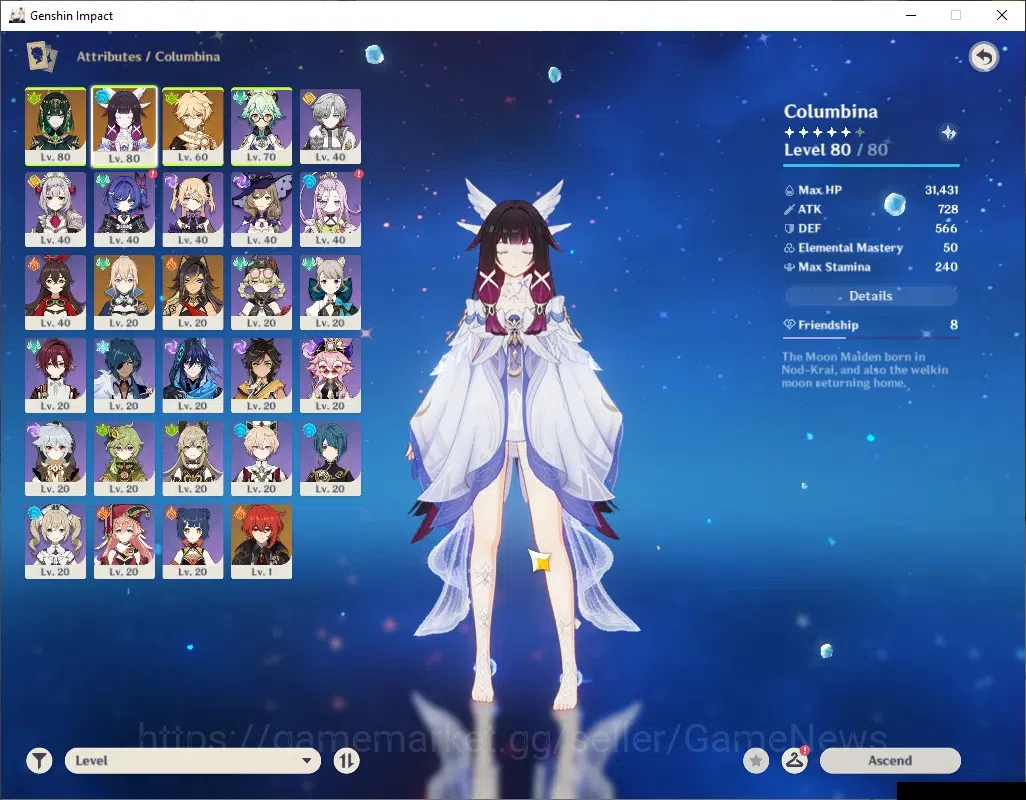This screenshot has height=800, width=1026.
Task: Select Dori's portrait
Action: pyautogui.click(x=330, y=375)
